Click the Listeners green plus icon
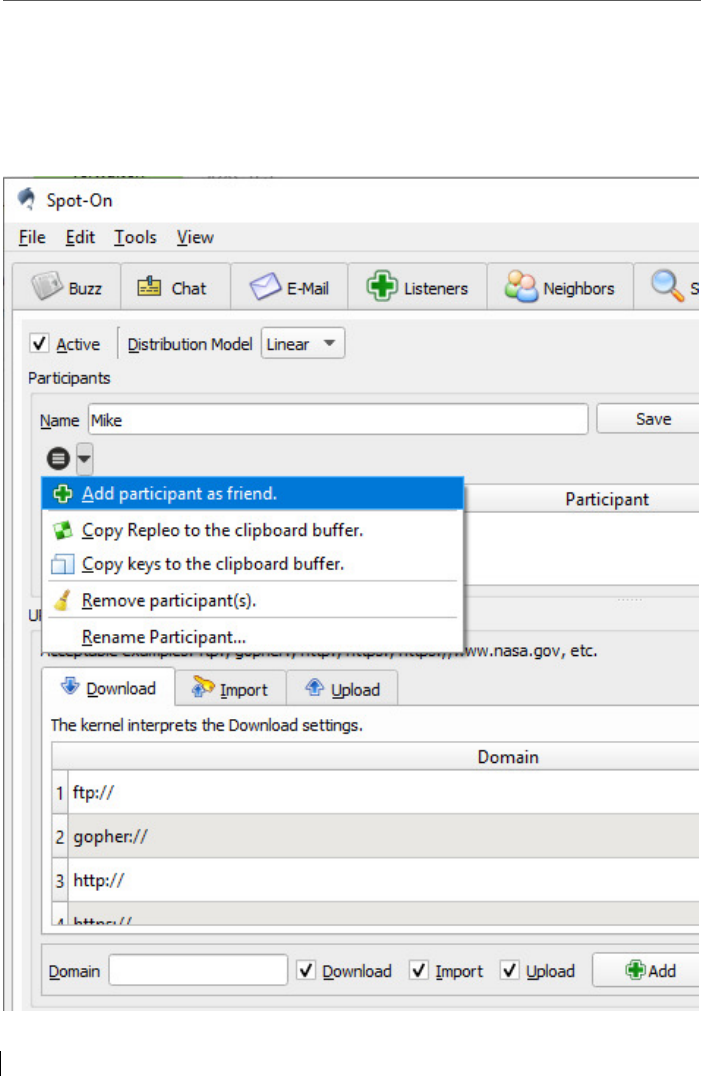Image resolution: width=701 pixels, height=1076 pixels. pyautogui.click(x=381, y=288)
